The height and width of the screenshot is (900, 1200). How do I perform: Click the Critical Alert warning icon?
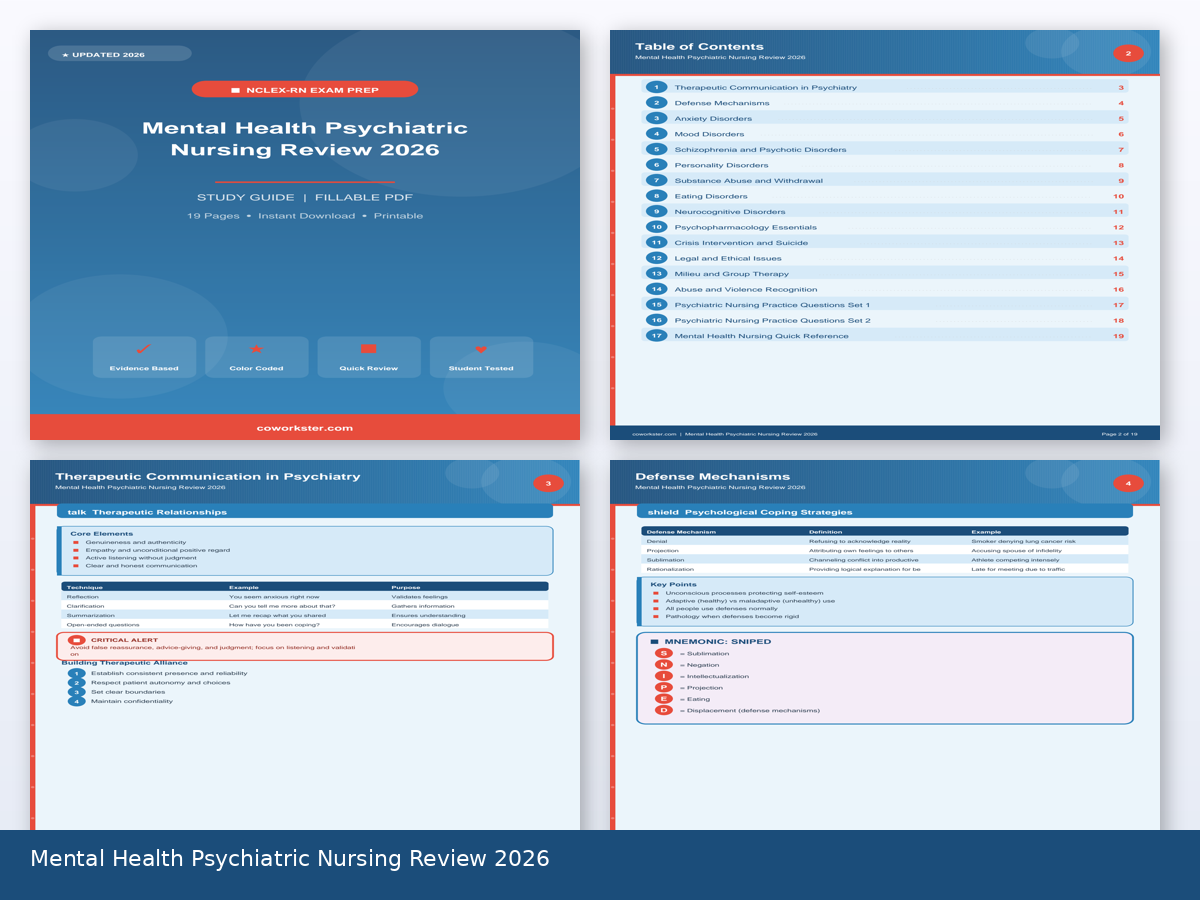79,639
